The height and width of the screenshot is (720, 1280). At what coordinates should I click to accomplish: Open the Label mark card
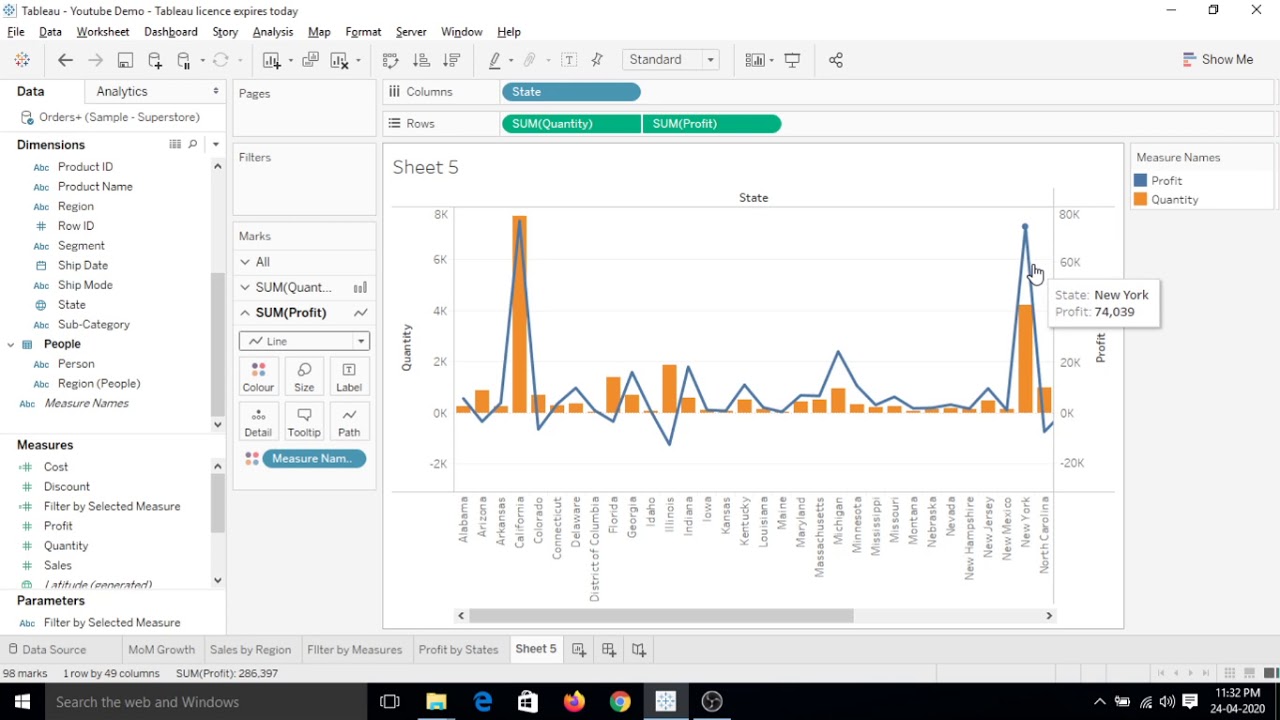click(349, 377)
